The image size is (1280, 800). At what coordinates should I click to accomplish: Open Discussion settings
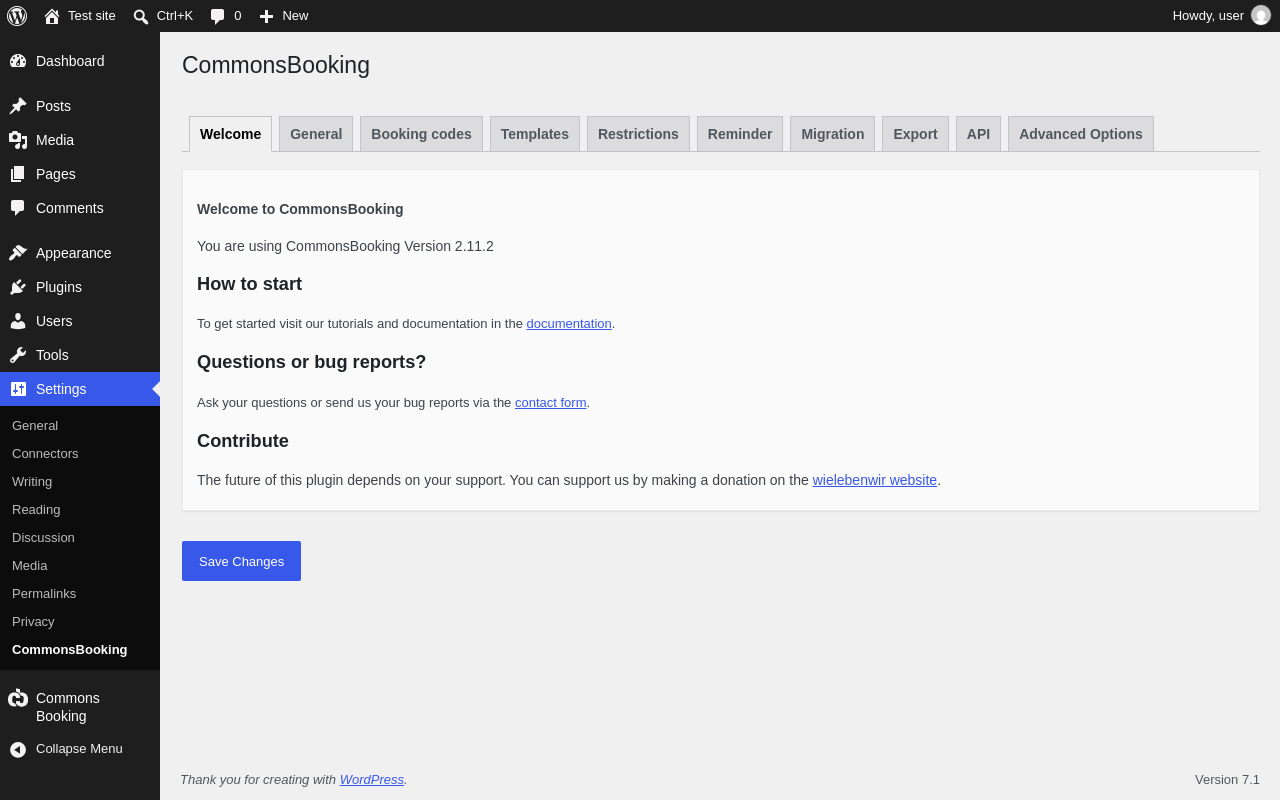tap(43, 537)
